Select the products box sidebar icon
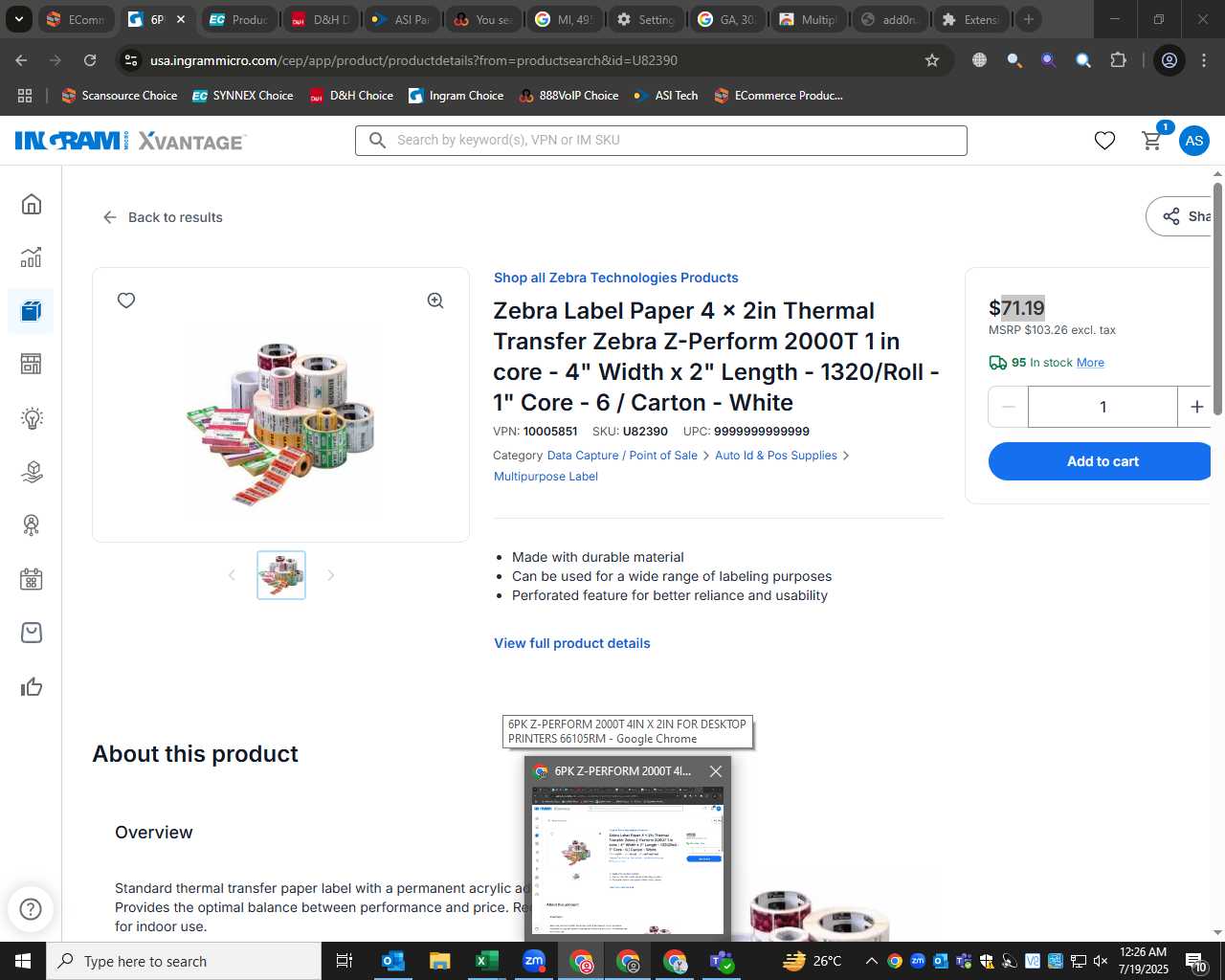The height and width of the screenshot is (980, 1225). click(32, 311)
